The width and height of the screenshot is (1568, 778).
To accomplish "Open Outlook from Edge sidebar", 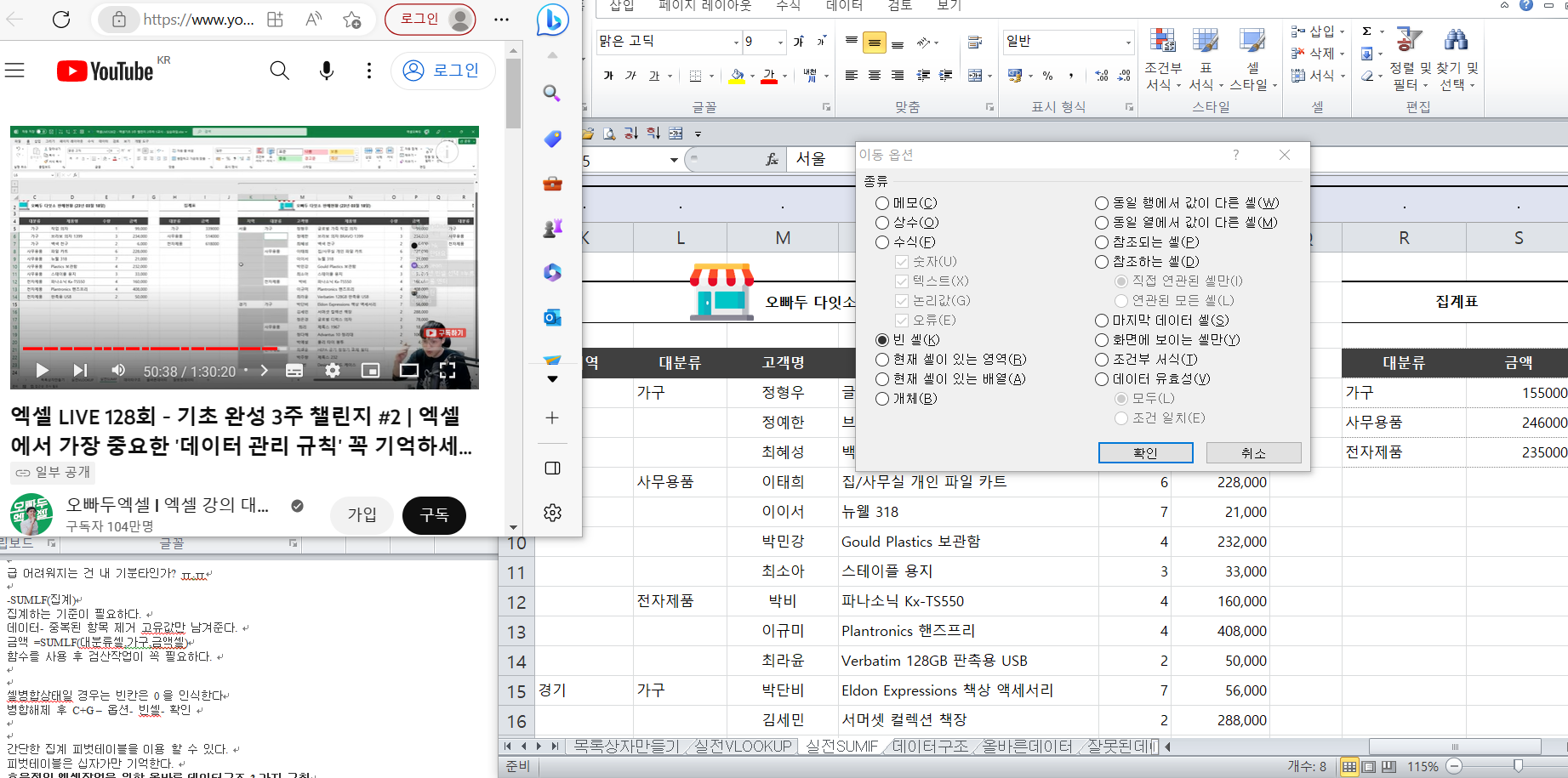I will click(x=552, y=317).
